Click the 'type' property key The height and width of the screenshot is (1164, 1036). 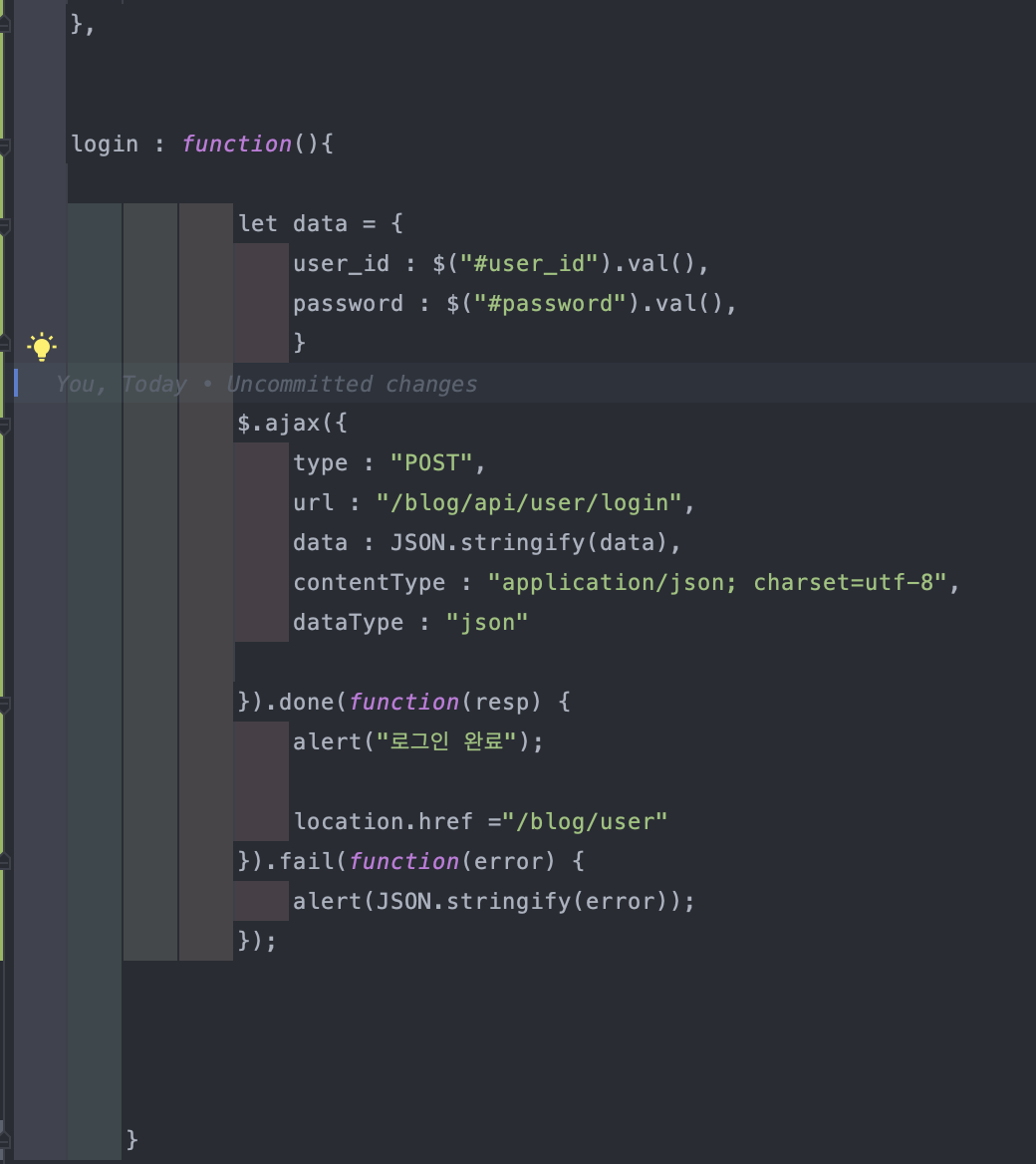pyautogui.click(x=320, y=463)
